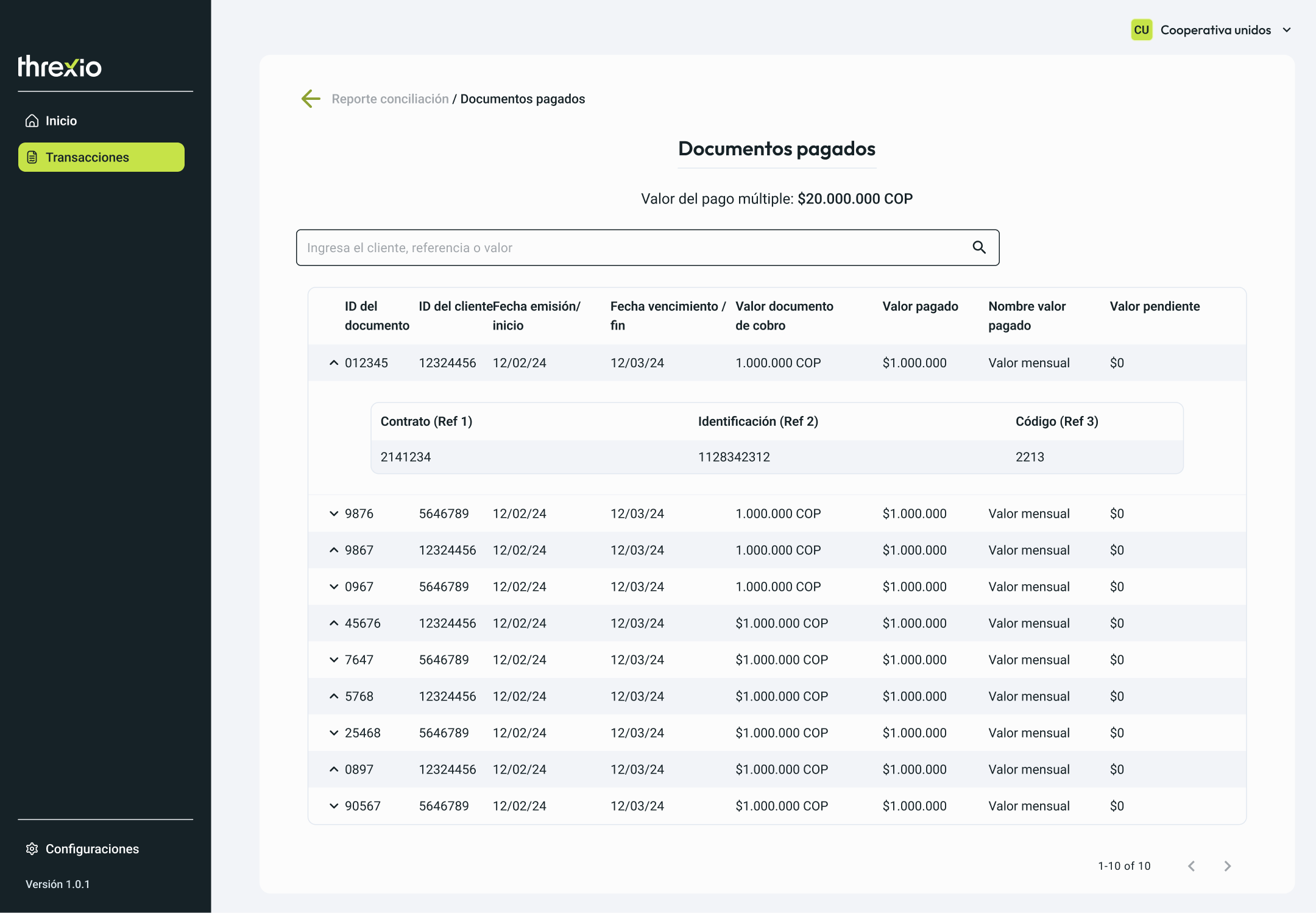1316x913 pixels.
Task: Expand document row 25468
Action: click(334, 733)
